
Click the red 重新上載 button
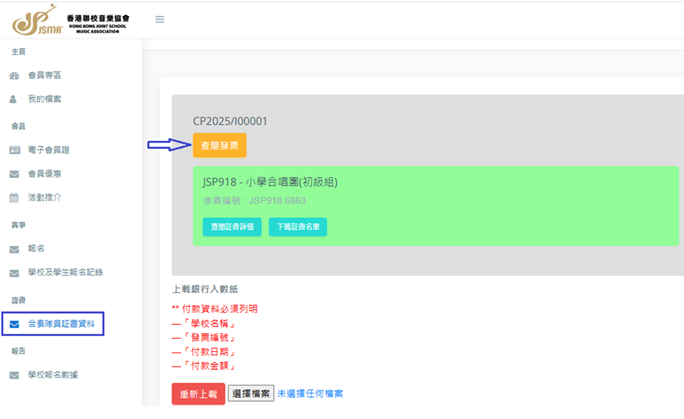point(198,394)
